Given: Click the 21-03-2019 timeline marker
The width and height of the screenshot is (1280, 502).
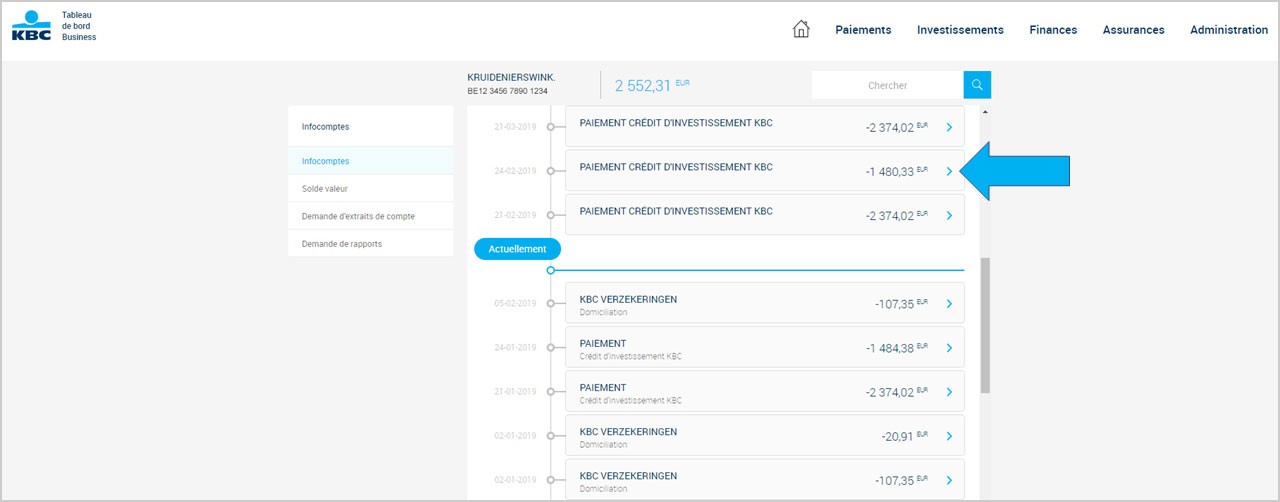Looking at the screenshot, I should tap(550, 127).
